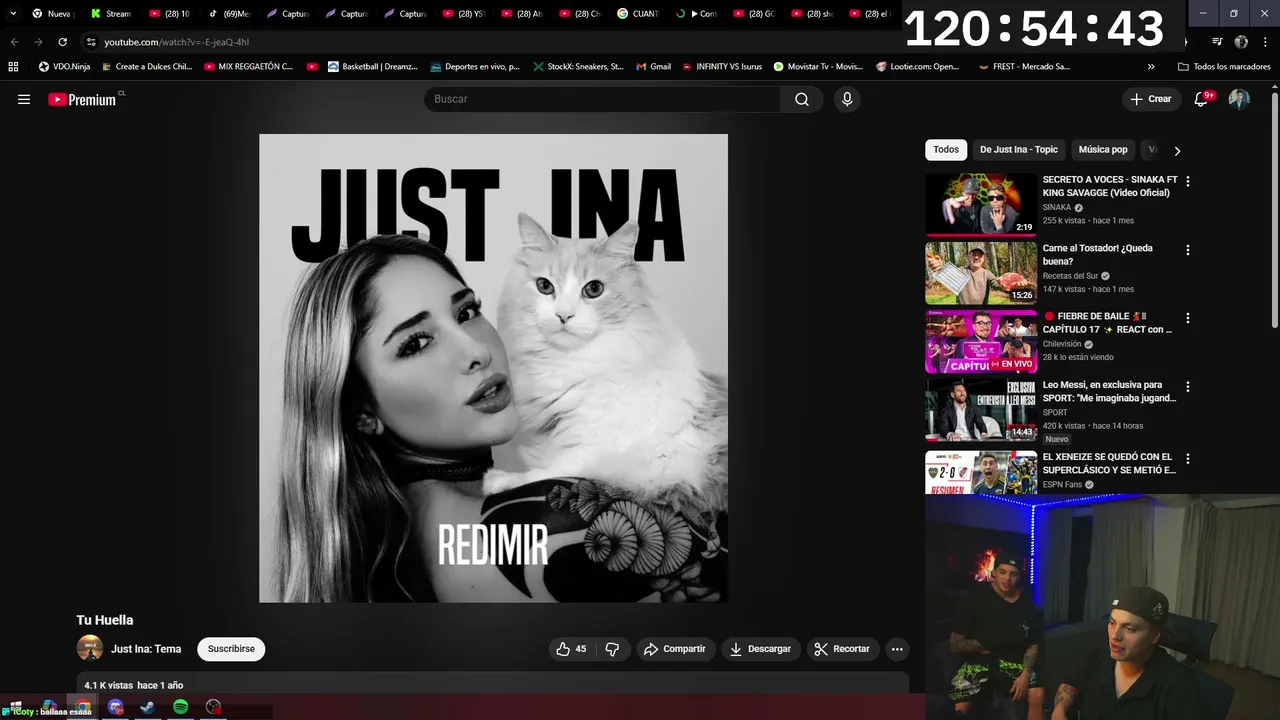Open the Crear menu

point(1151,99)
